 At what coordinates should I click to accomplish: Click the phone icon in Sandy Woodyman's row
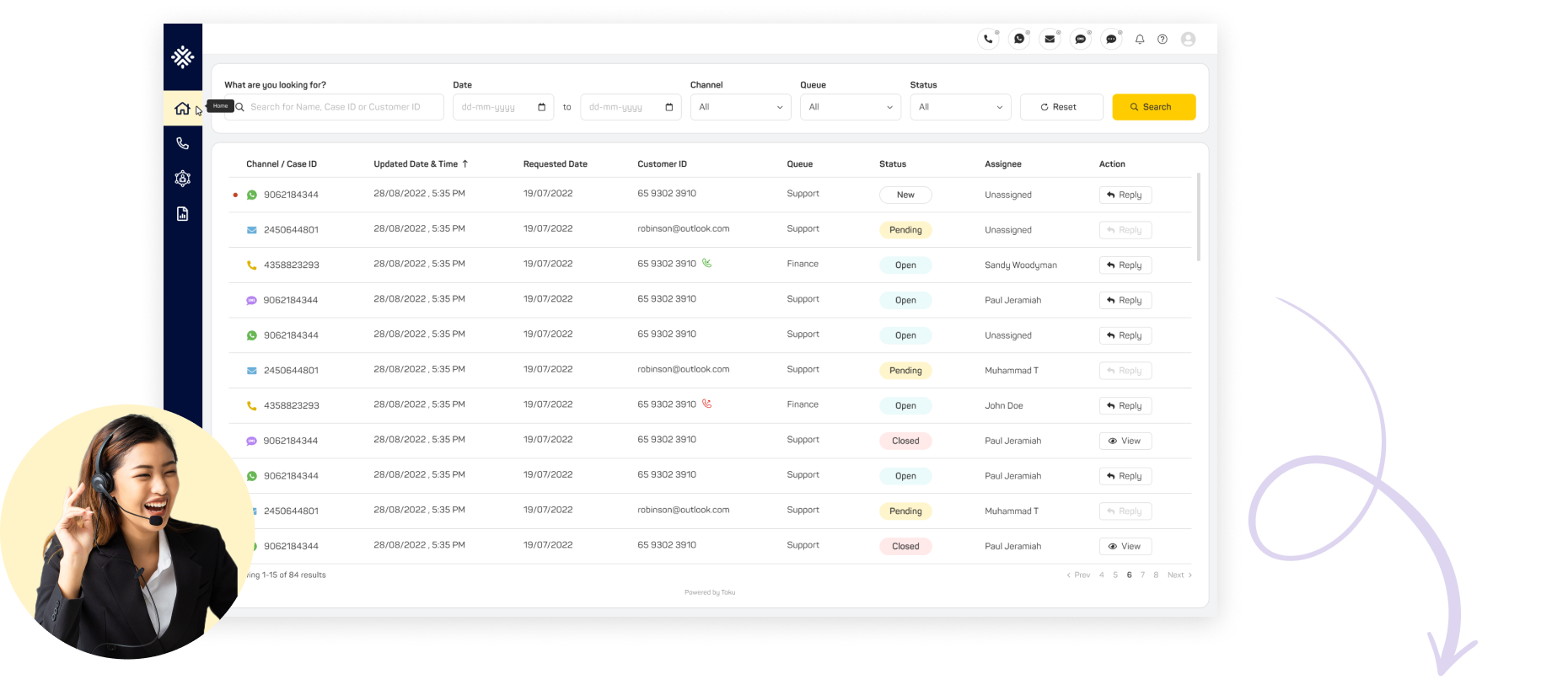click(x=251, y=265)
